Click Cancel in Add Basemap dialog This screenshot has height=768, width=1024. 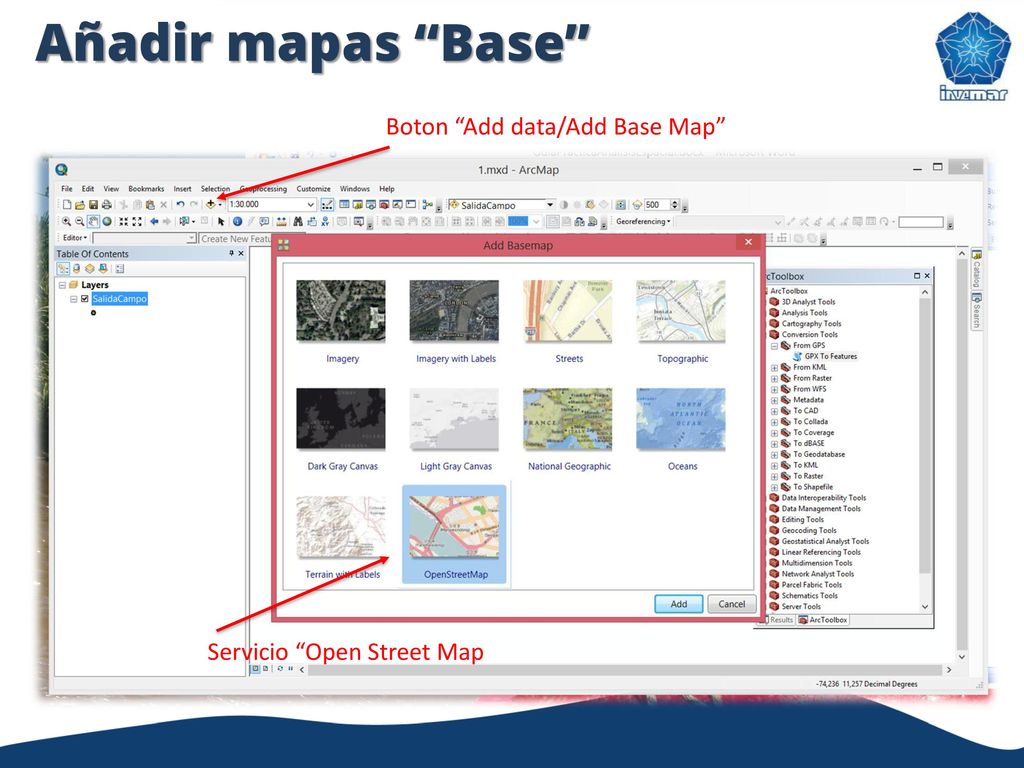[731, 604]
